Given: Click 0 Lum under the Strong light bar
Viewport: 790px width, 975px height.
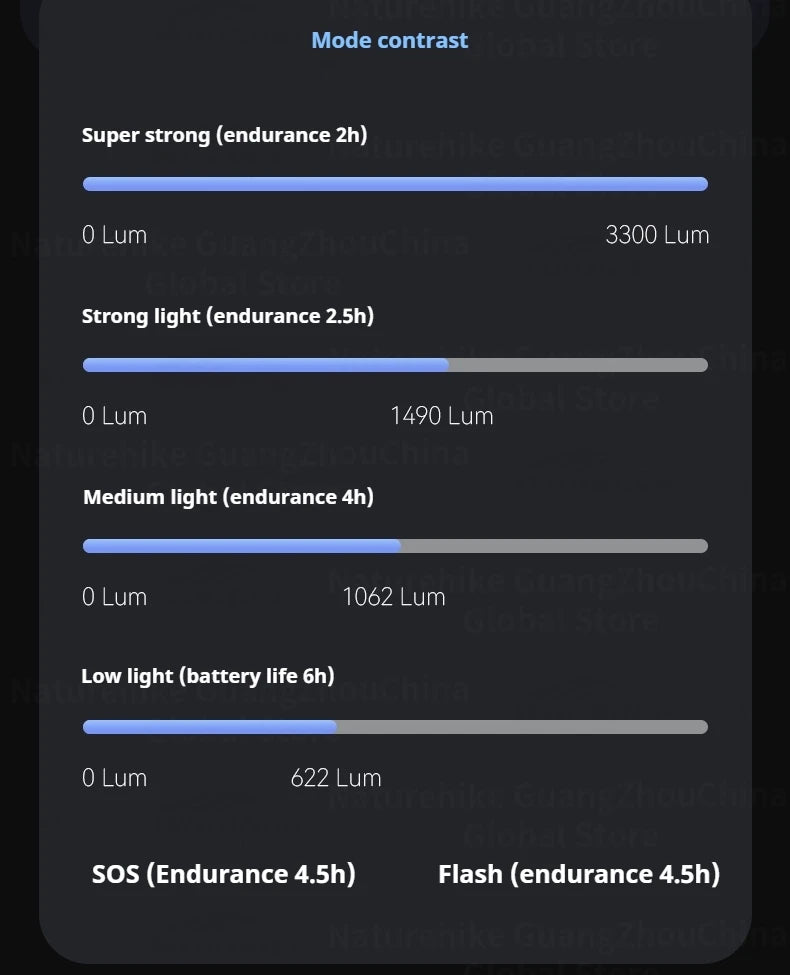Looking at the screenshot, I should [114, 416].
